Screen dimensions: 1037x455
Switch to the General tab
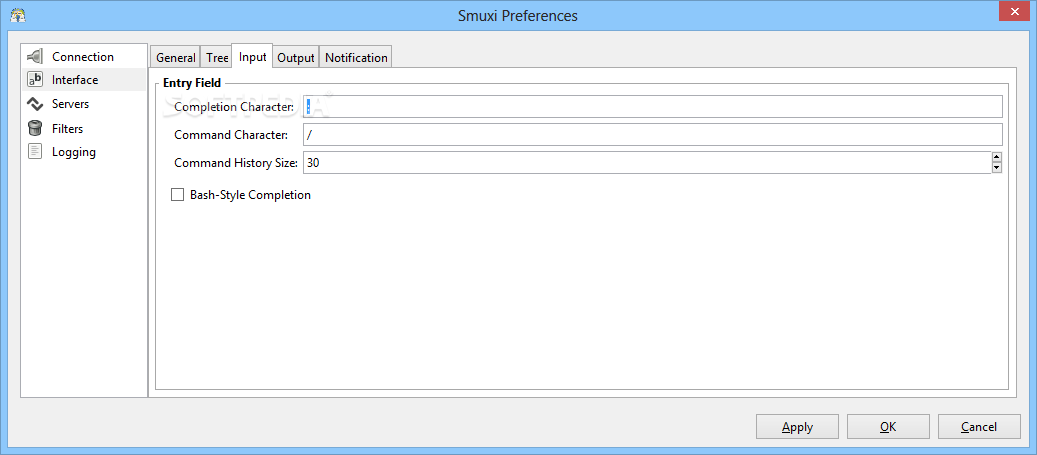[175, 58]
